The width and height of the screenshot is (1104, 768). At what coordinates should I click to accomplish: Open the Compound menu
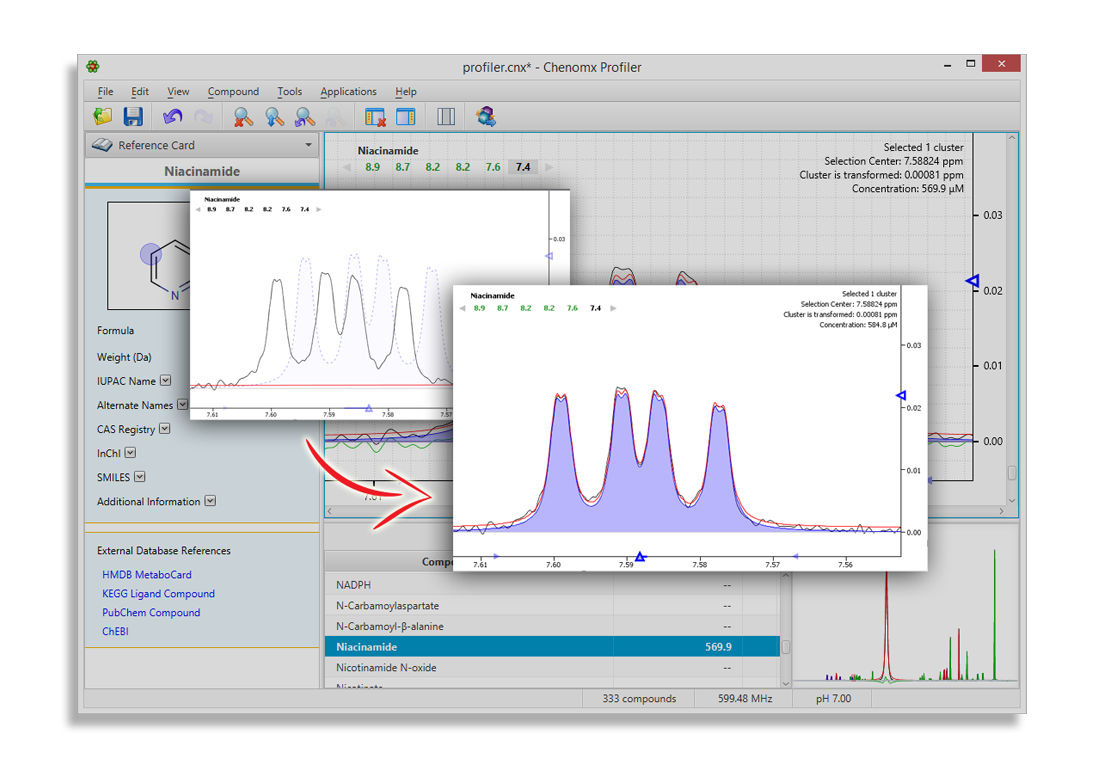point(233,92)
